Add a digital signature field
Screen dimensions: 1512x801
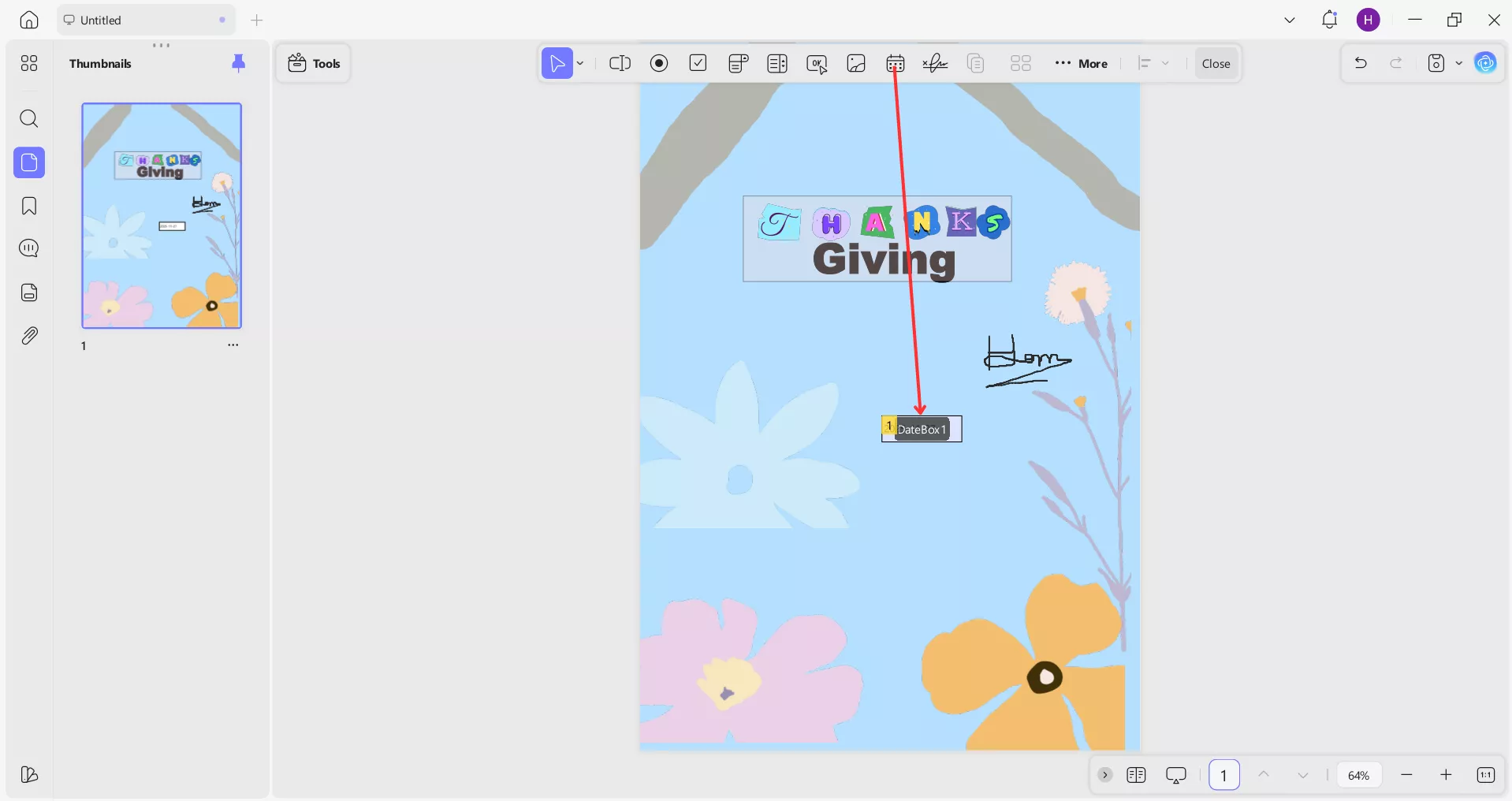point(935,63)
